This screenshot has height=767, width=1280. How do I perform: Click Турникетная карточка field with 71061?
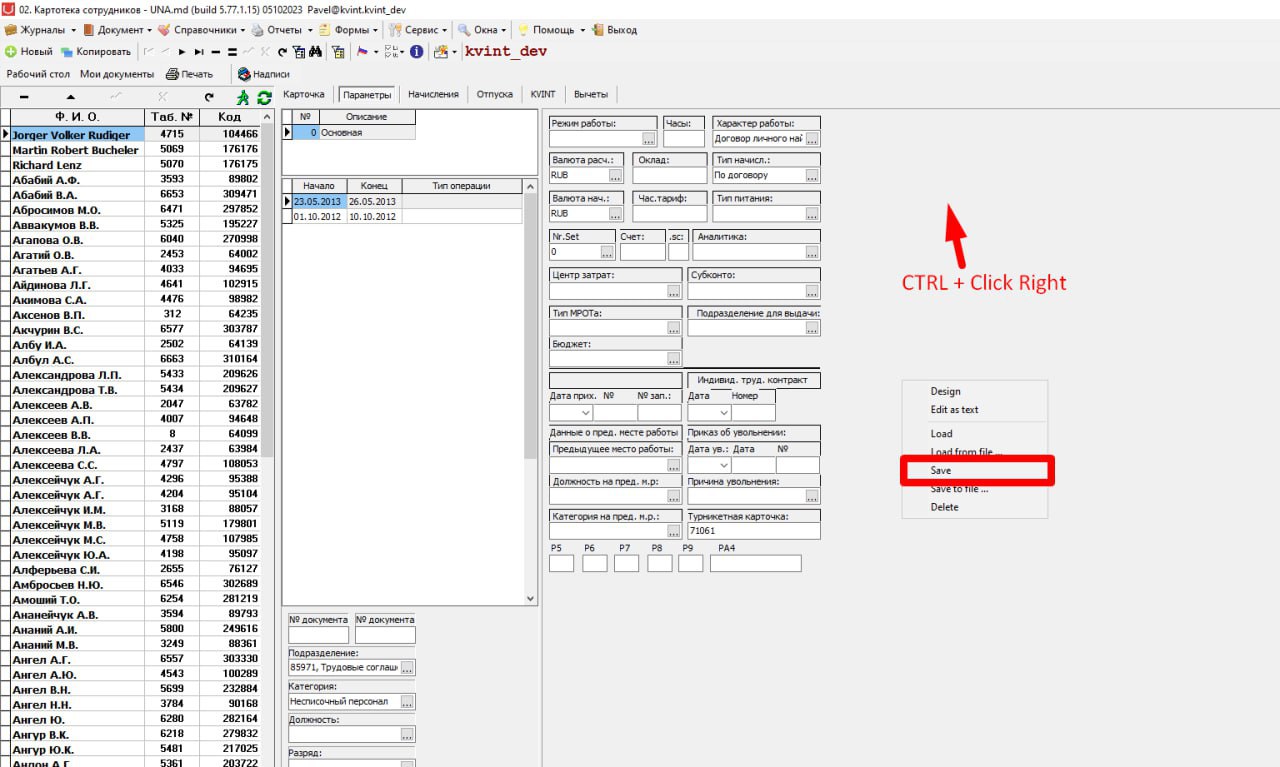tap(754, 531)
